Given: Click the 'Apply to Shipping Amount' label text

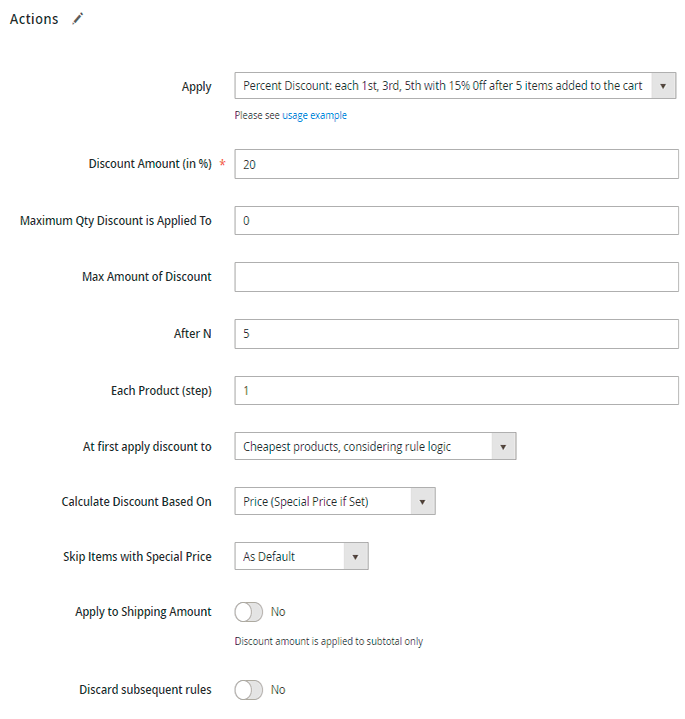Looking at the screenshot, I should [x=143, y=612].
